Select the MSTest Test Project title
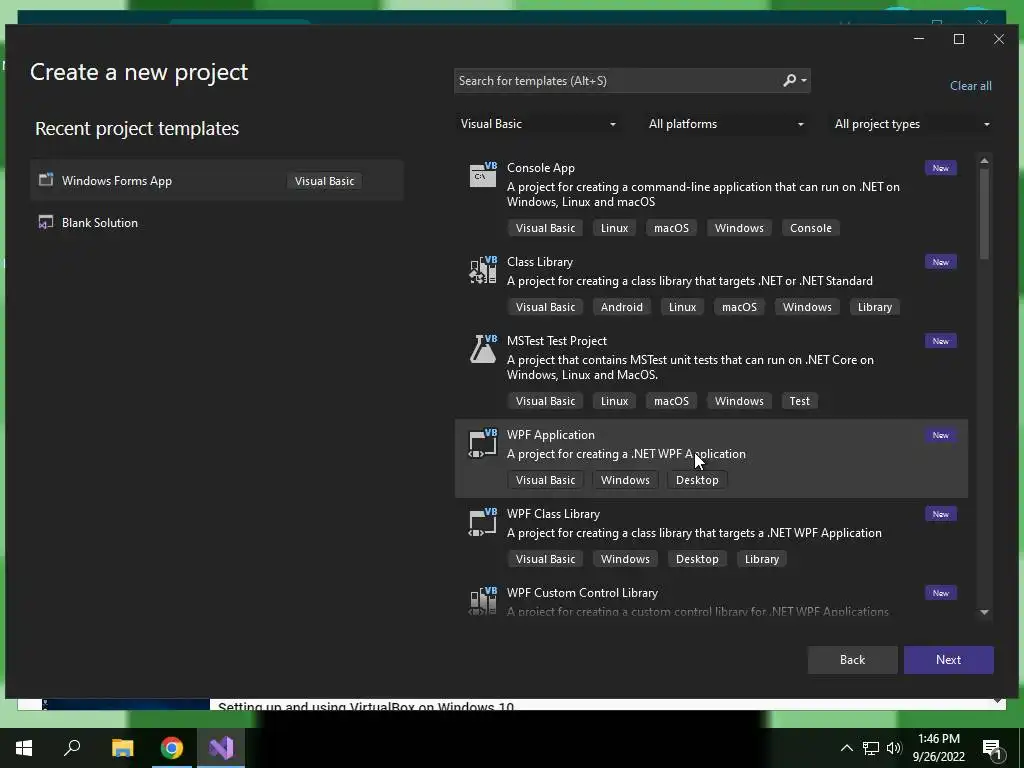This screenshot has height=768, width=1024. (556, 341)
